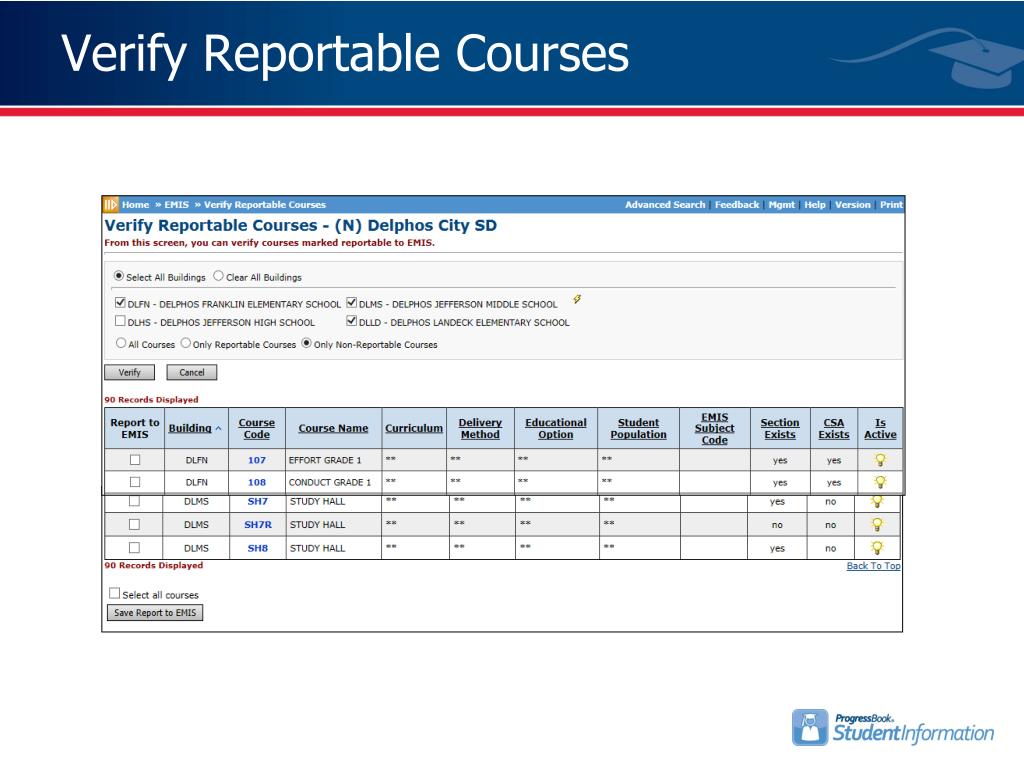Sort by the Building column header
This screenshot has width=1024, height=768.
click(190, 428)
